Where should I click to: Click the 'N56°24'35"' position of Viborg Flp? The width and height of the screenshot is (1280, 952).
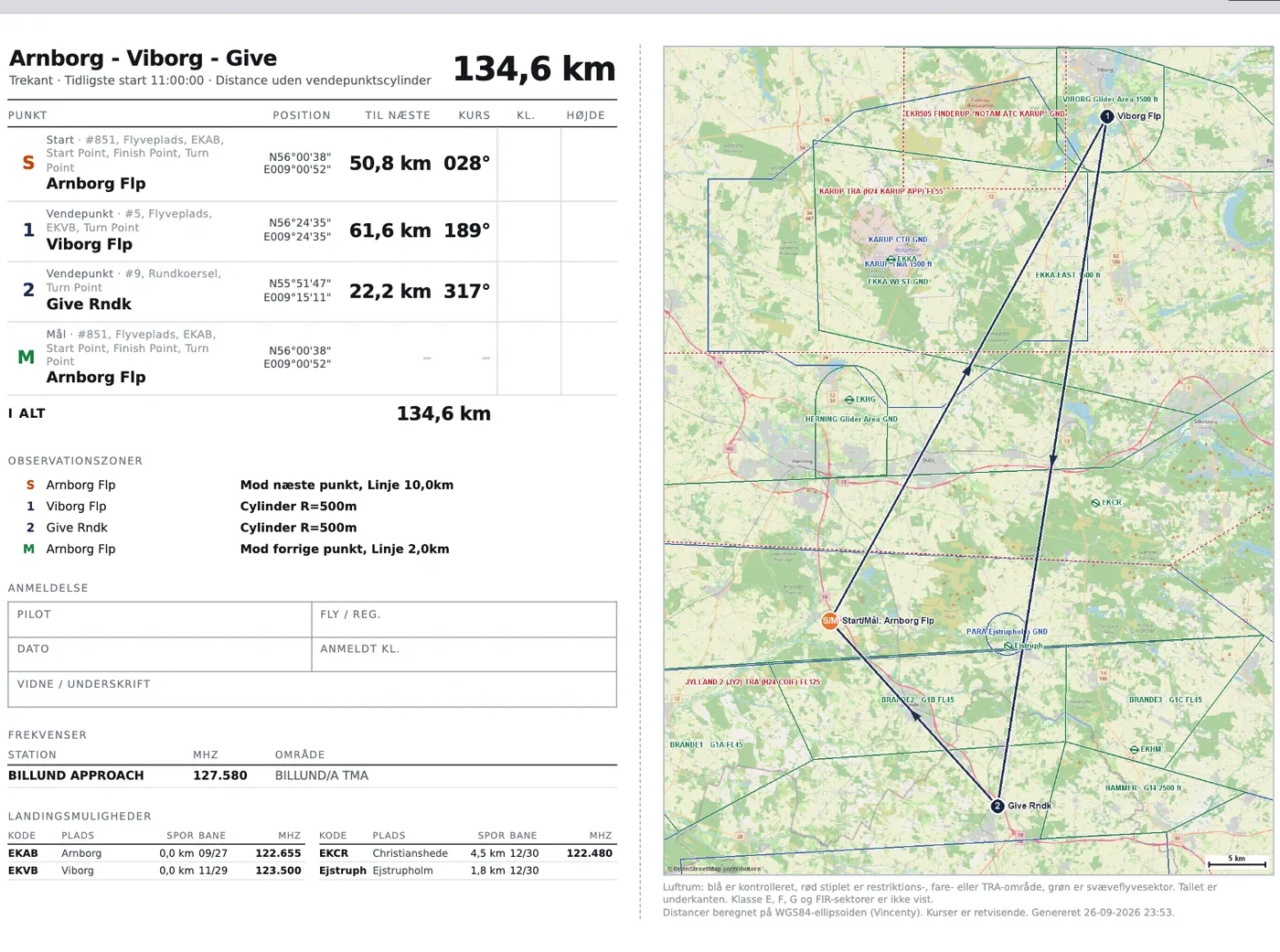click(x=300, y=223)
